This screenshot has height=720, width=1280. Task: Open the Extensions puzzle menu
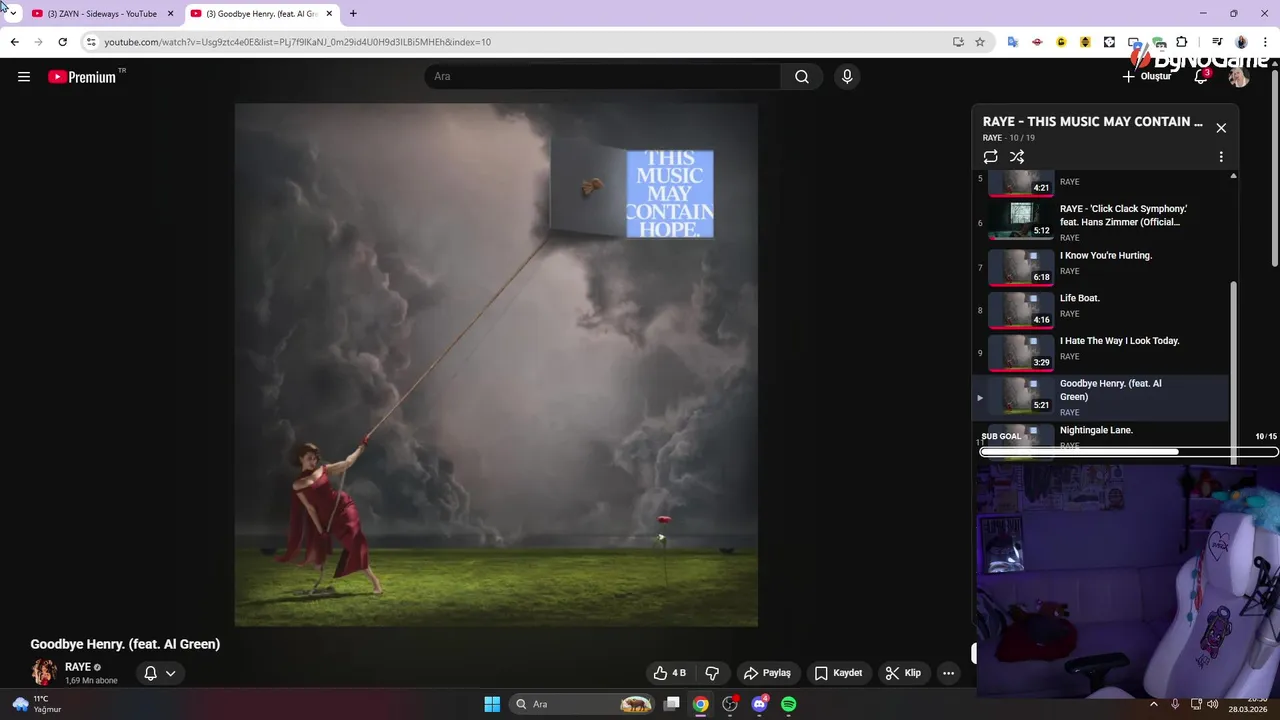pyautogui.click(x=1182, y=42)
